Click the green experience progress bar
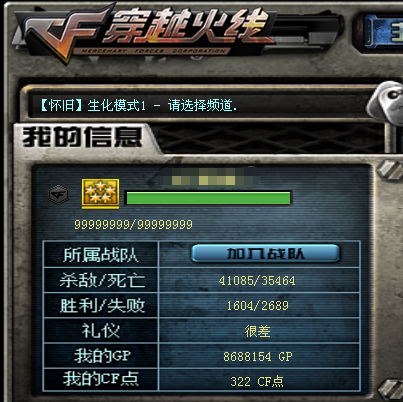The image size is (403, 402). pyautogui.click(x=208, y=198)
